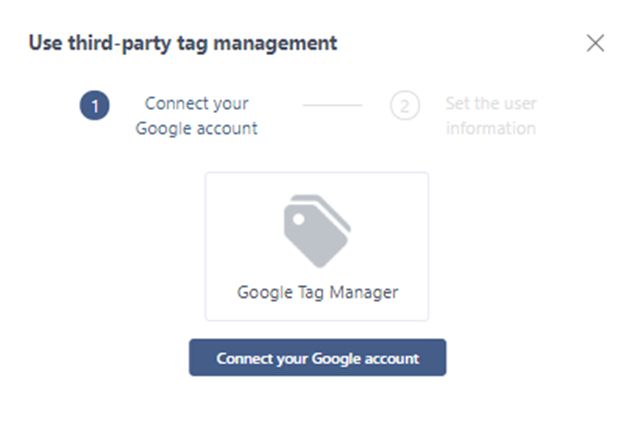The height and width of the screenshot is (448, 635).
Task: Click the Google Tag Manager label text
Action: (317, 293)
